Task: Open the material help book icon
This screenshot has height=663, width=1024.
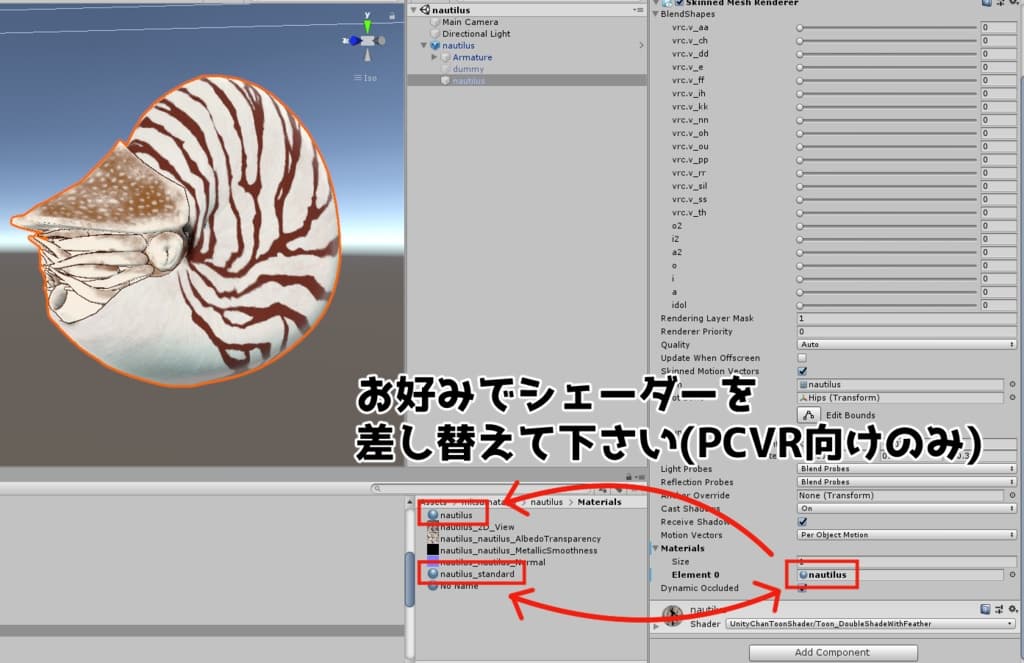Action: [x=985, y=609]
